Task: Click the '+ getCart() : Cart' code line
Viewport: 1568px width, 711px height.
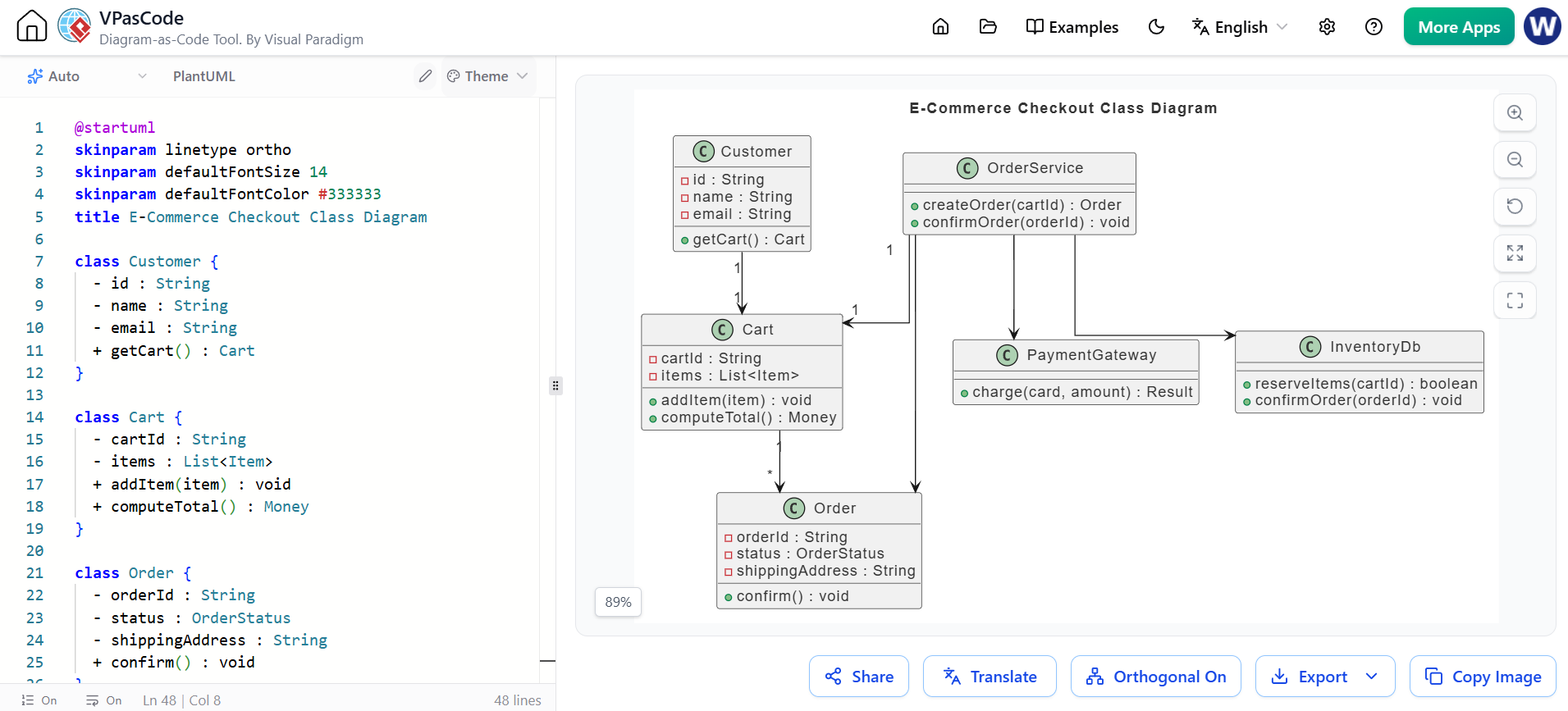Action: point(174,350)
